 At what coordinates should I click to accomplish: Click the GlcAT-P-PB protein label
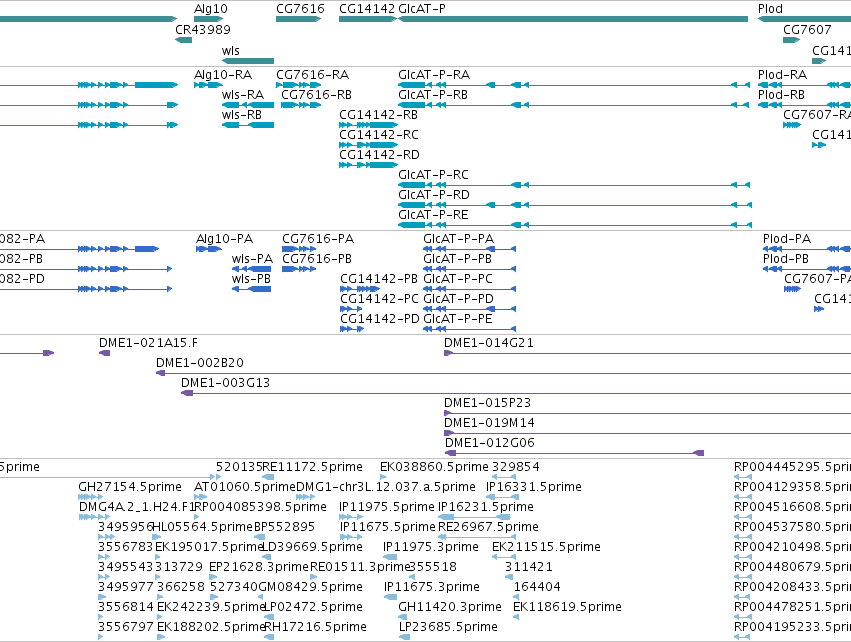coord(458,259)
